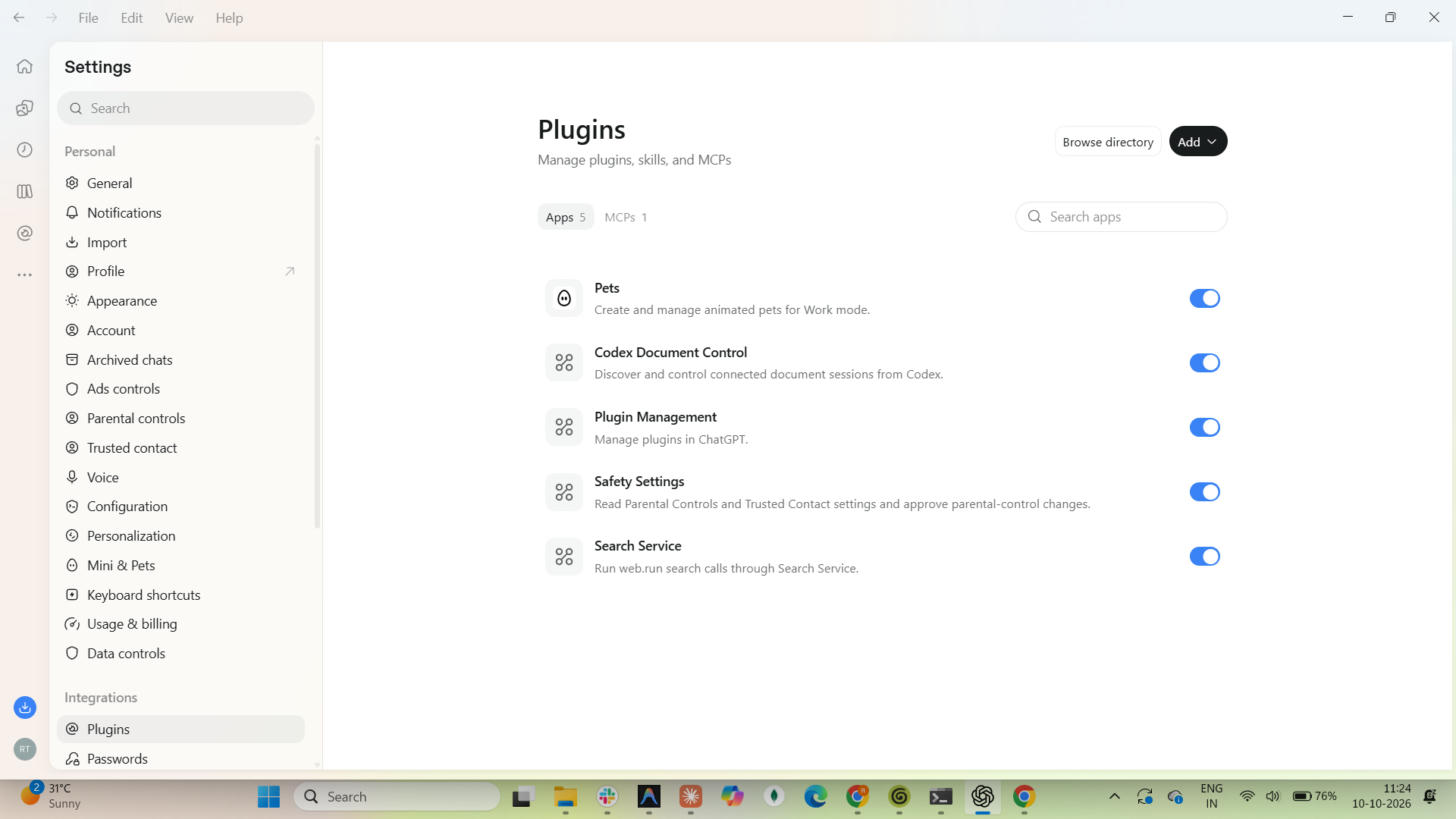Click the Codex Document Control app icon
Screen dimensions: 1456x819
[x=564, y=363]
